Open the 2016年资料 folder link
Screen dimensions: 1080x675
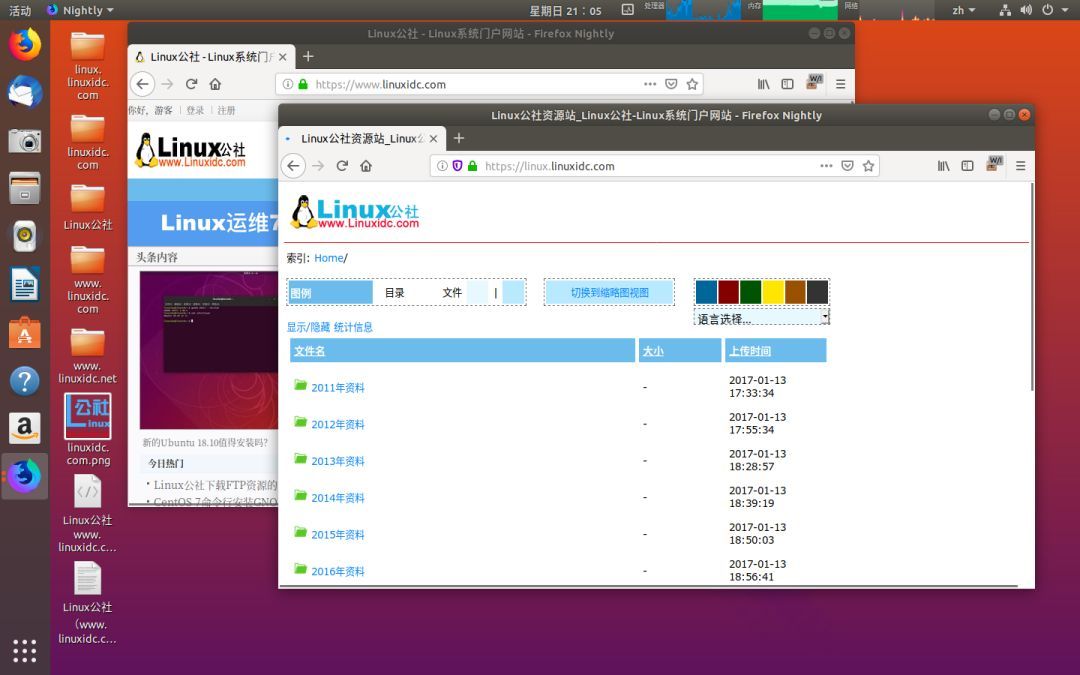pos(338,571)
